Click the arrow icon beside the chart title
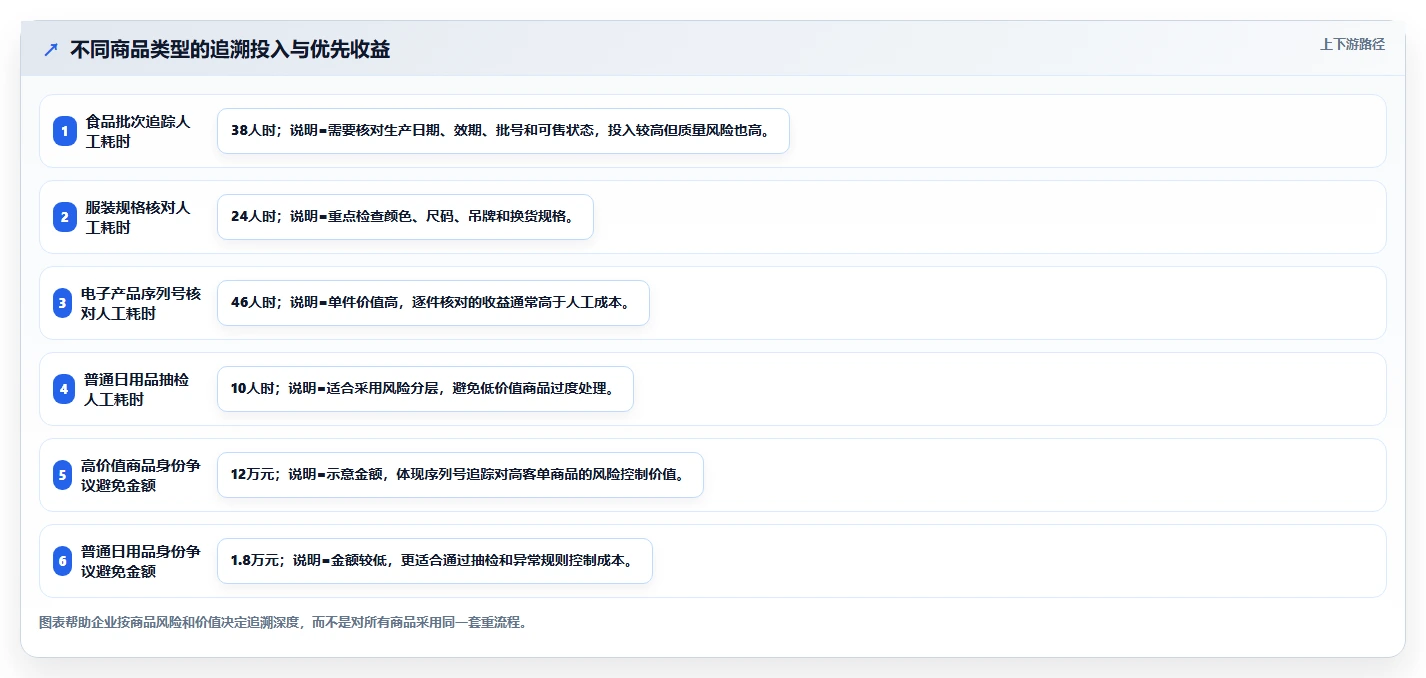Viewport: 1426px width, 678px height. pos(51,49)
